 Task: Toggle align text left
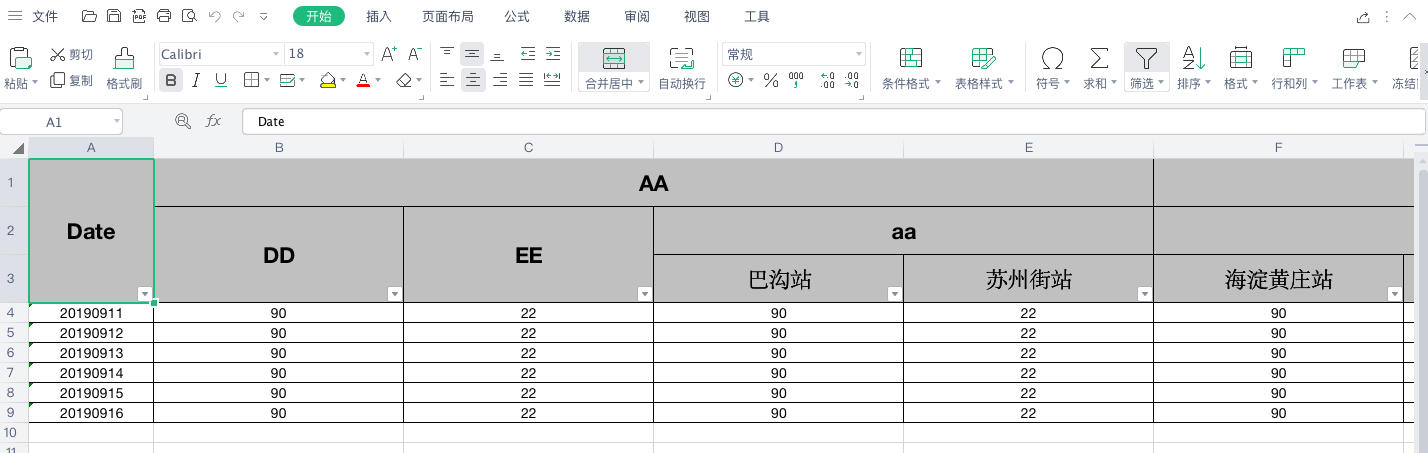point(447,80)
